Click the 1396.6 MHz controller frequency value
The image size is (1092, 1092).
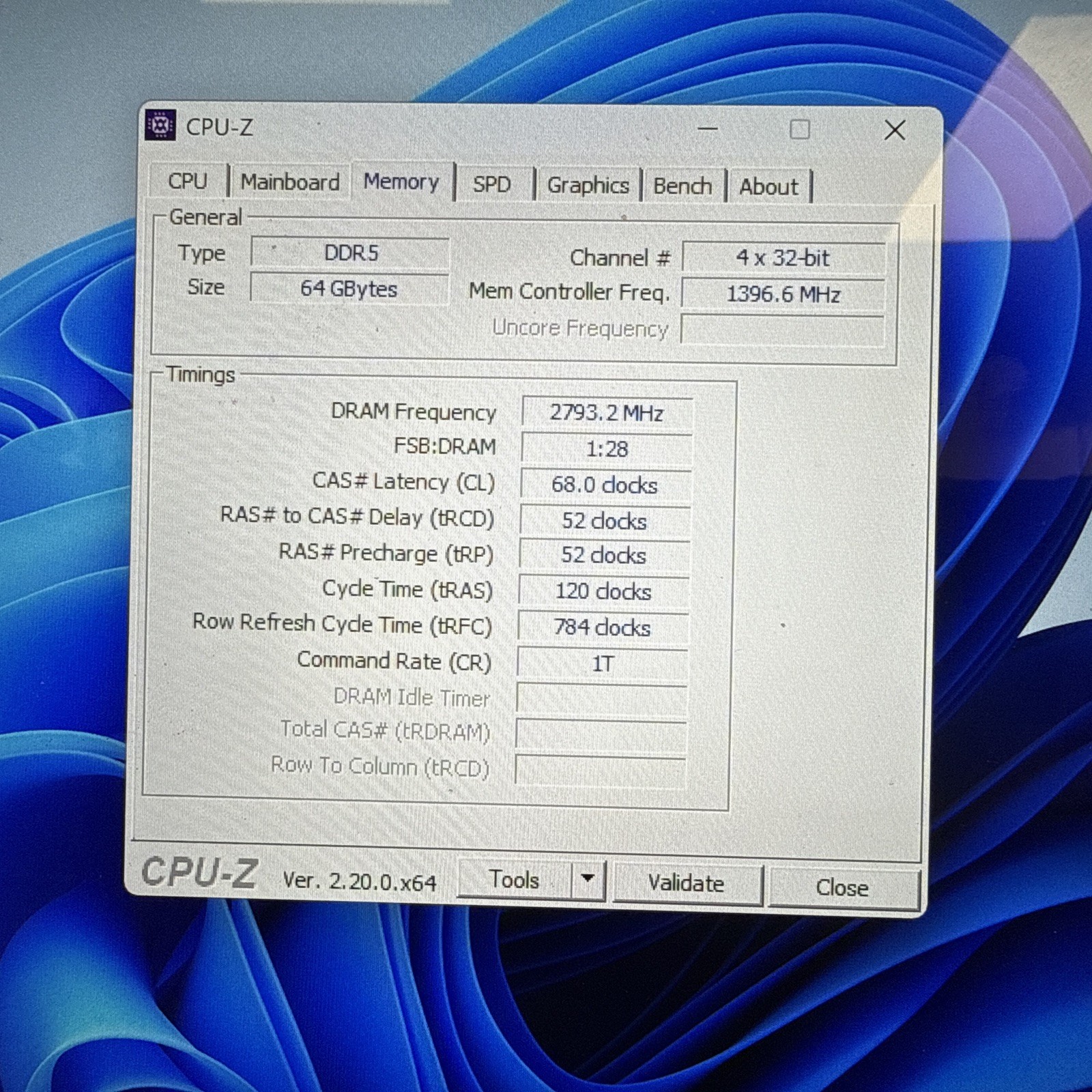click(x=783, y=294)
